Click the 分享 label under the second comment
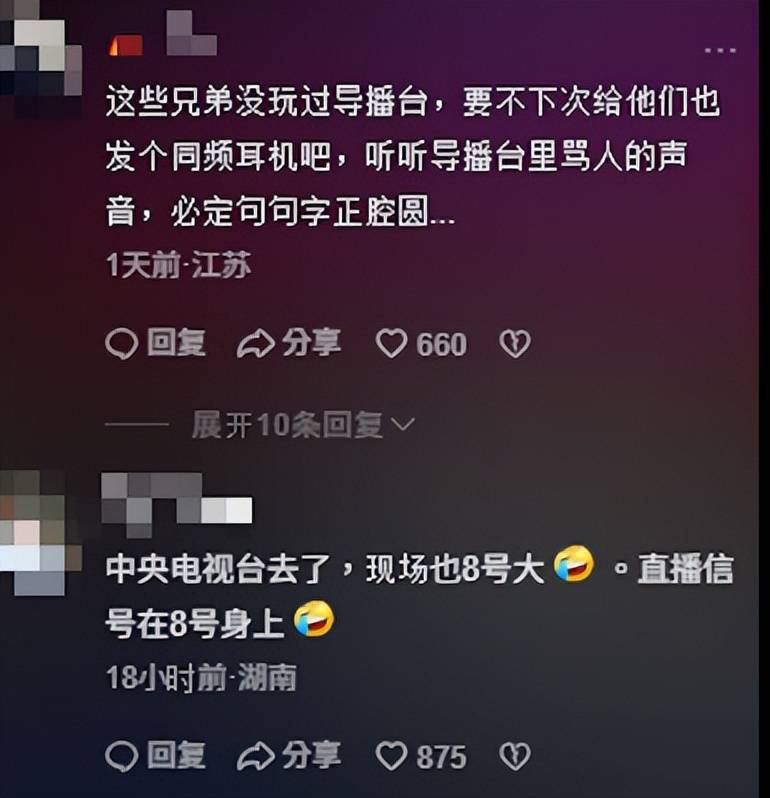 tap(311, 755)
